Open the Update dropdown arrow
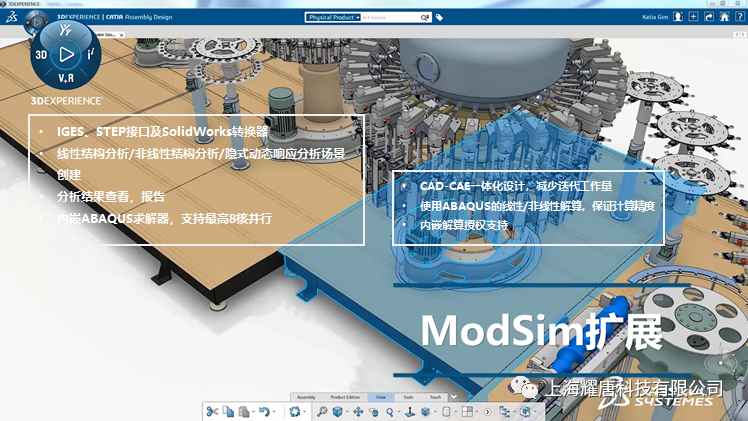The image size is (748, 421). [x=304, y=412]
